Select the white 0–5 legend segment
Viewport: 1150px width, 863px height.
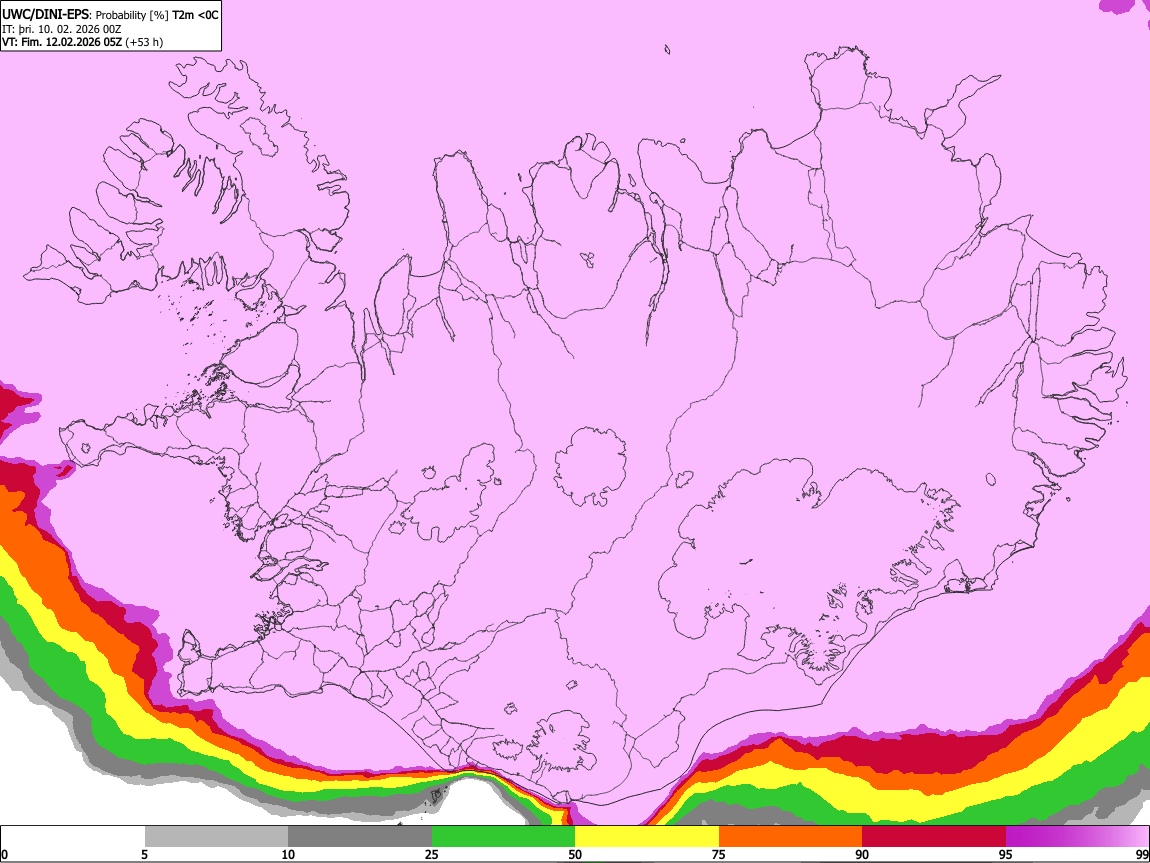73,837
